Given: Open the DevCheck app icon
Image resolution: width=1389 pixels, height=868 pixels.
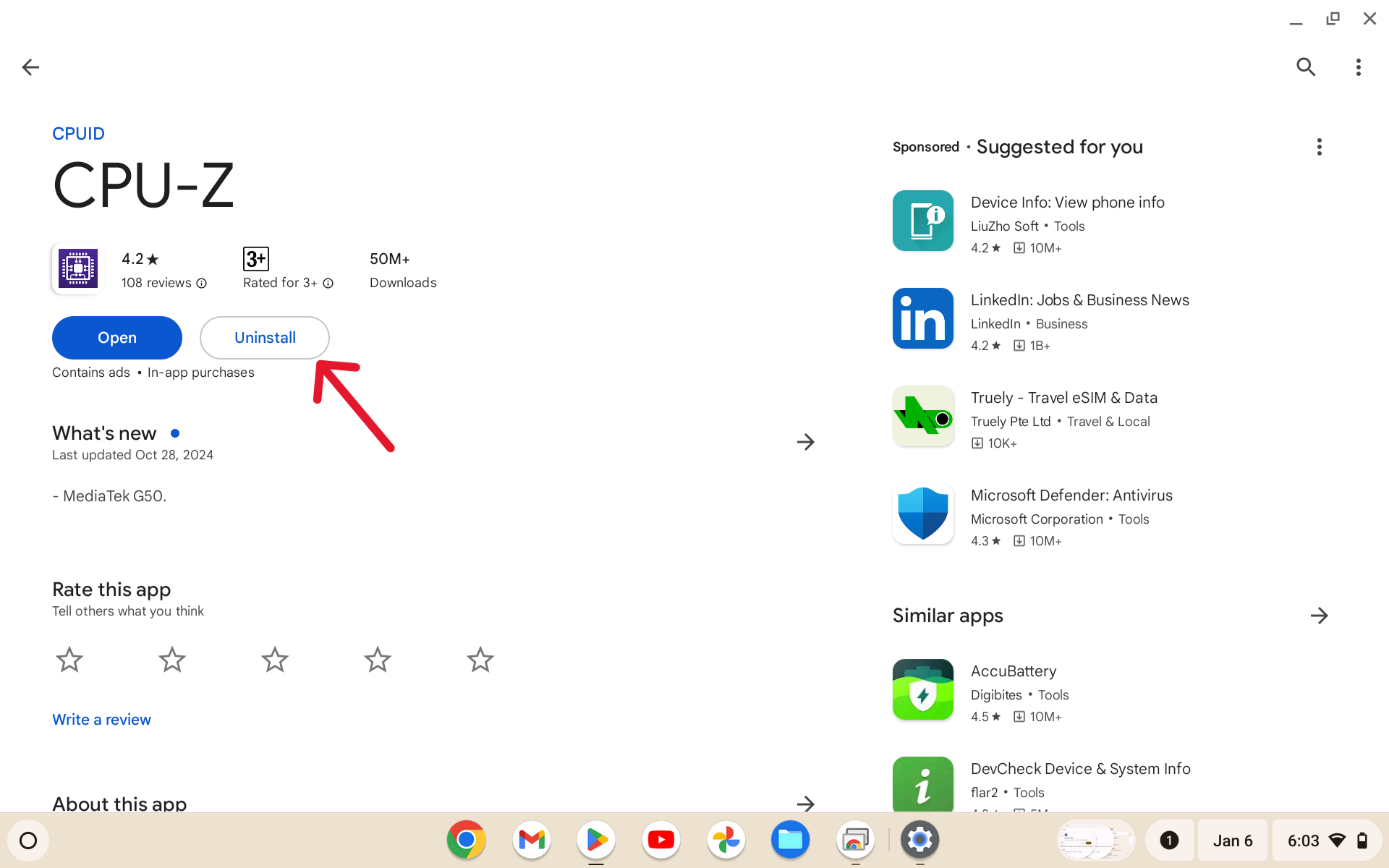Looking at the screenshot, I should coord(923,785).
